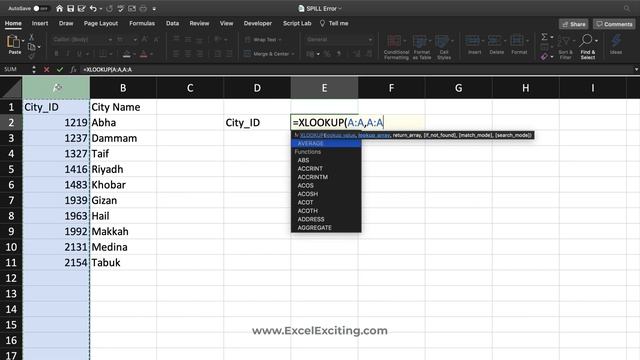Click the Paste clipboard icon
The width and height of the screenshot is (640, 360).
point(14,42)
